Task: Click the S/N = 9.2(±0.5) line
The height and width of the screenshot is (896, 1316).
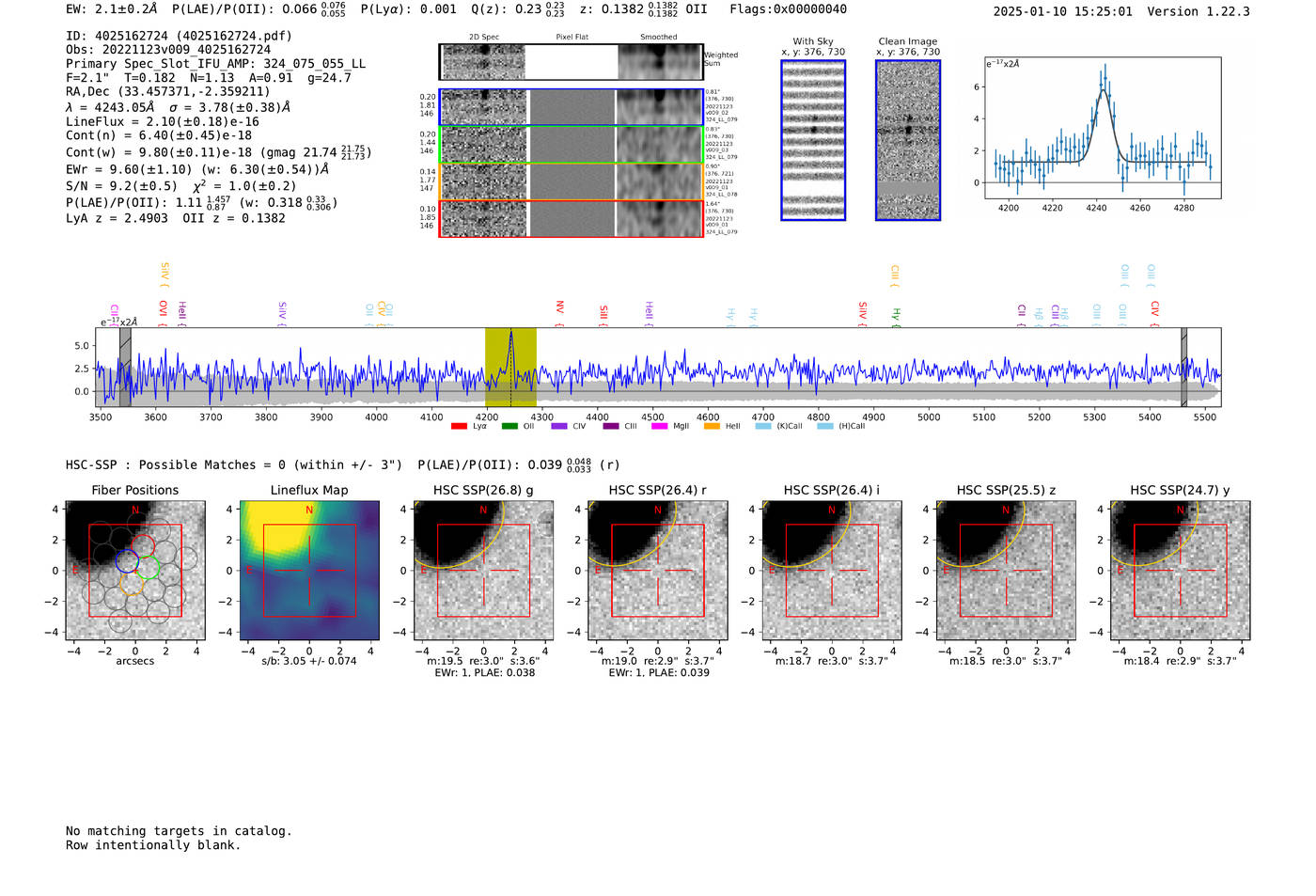Action: (x=121, y=185)
